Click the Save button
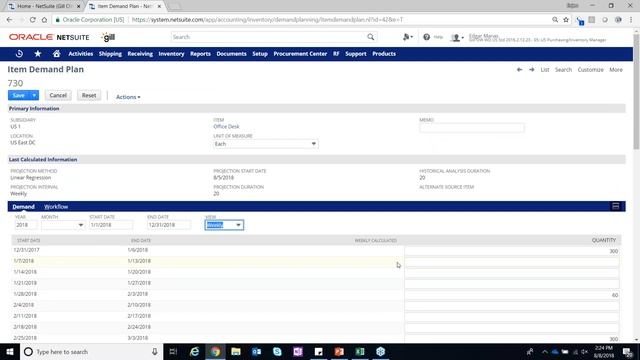640x360 pixels. [19, 95]
